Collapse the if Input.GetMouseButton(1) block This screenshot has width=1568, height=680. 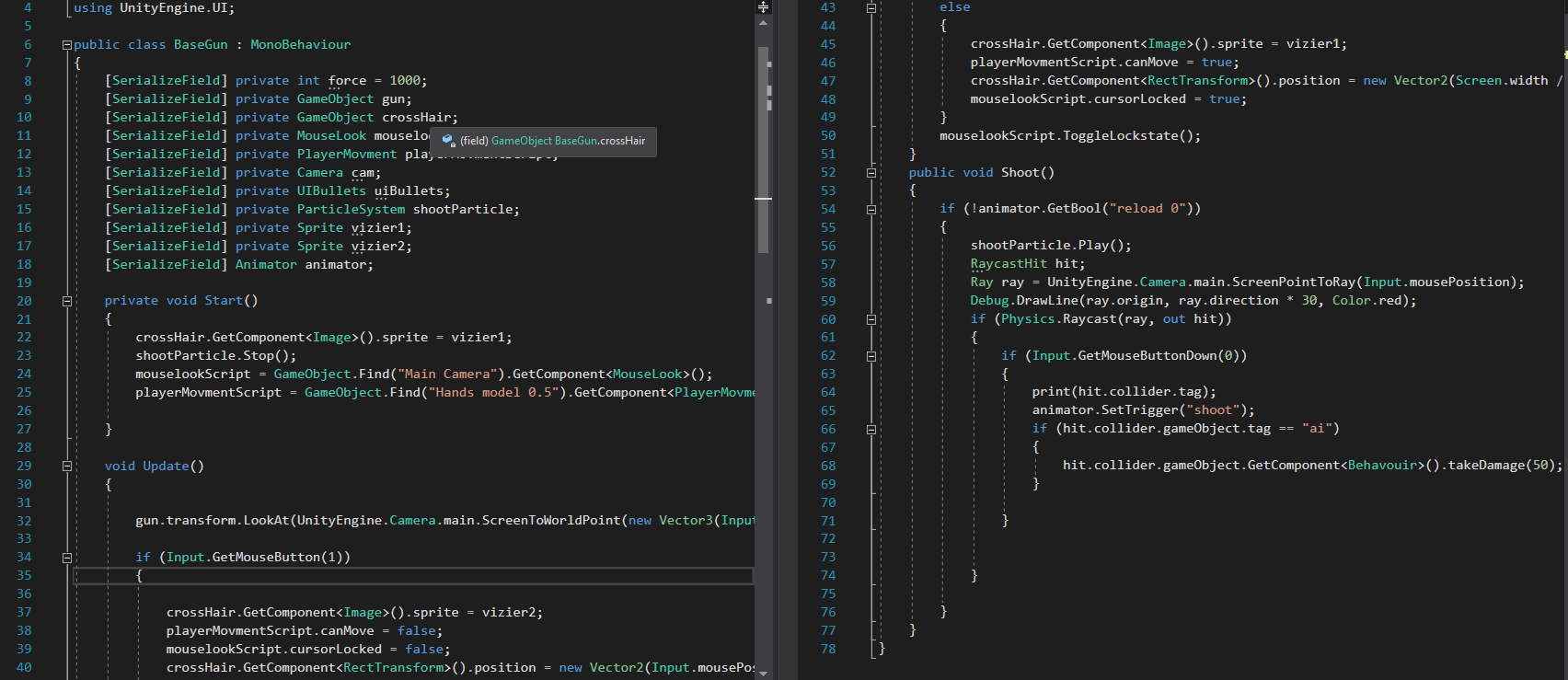(x=66, y=558)
